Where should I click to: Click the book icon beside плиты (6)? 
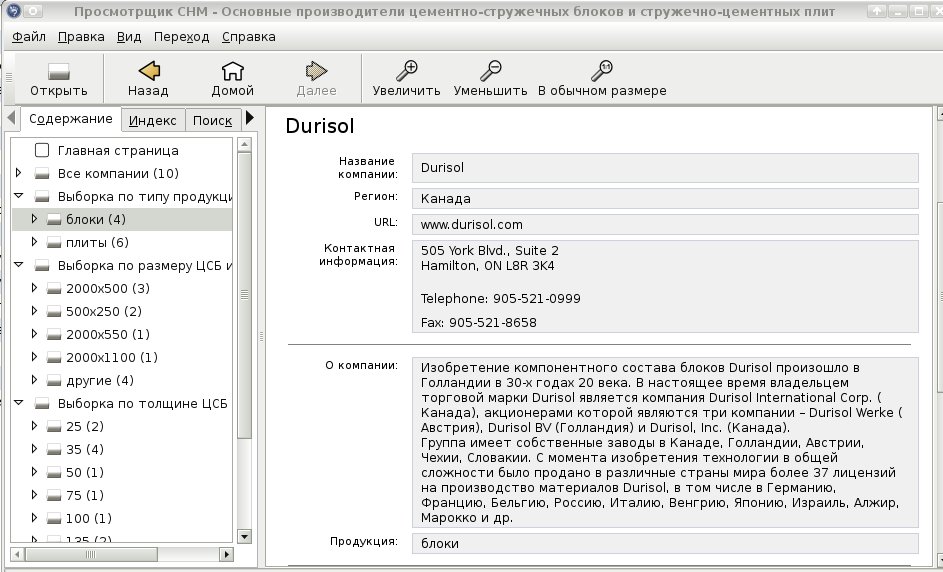(54, 242)
